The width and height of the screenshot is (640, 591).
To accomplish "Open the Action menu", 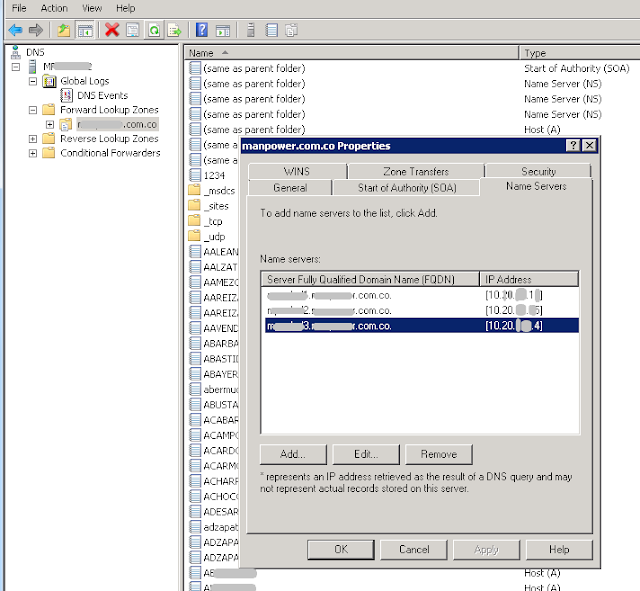I will tap(54, 8).
